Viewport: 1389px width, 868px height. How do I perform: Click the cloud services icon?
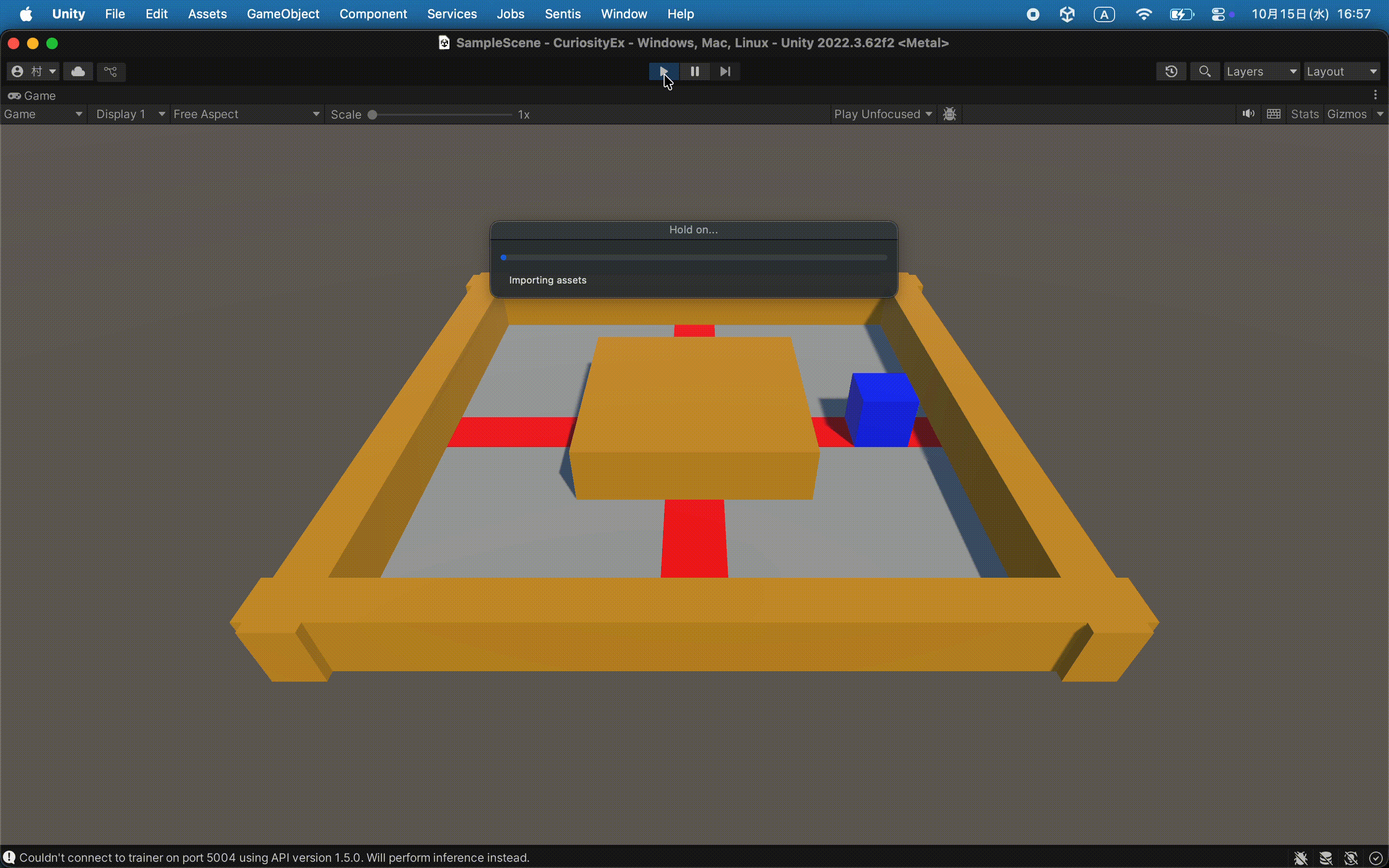(78, 72)
